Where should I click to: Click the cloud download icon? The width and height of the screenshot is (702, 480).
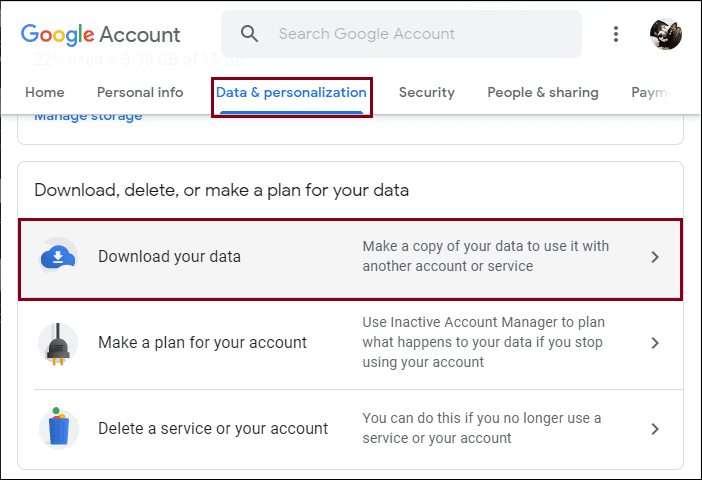[58, 257]
